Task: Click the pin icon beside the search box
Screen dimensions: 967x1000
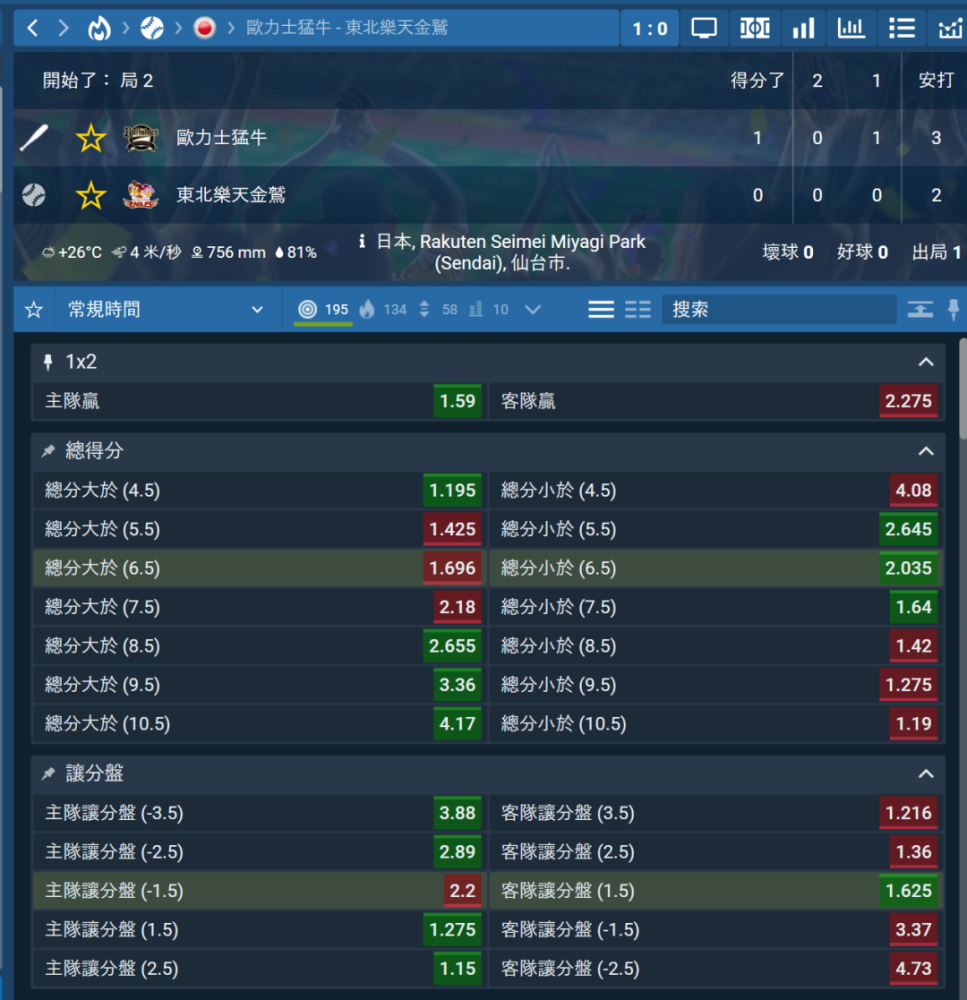Action: click(x=953, y=310)
